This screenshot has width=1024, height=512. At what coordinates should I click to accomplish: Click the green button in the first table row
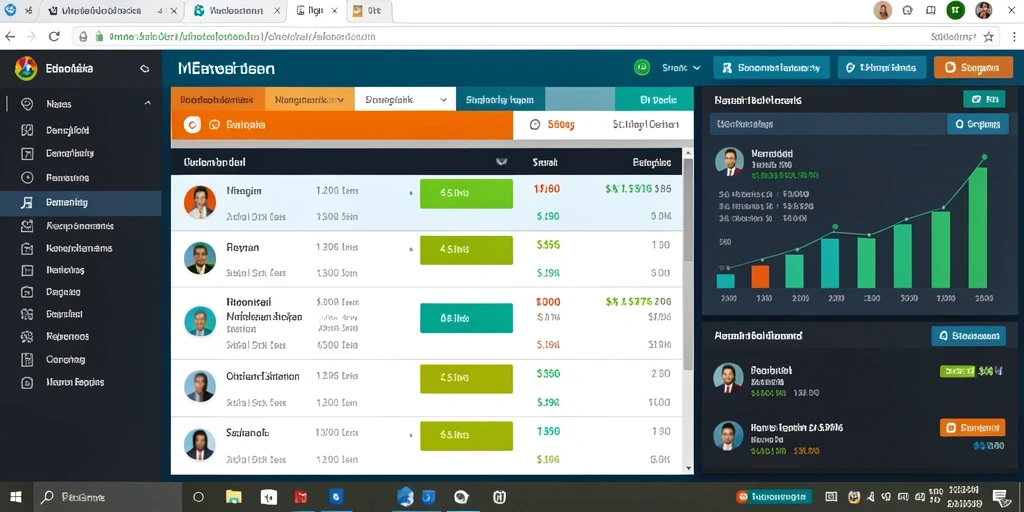pos(466,193)
